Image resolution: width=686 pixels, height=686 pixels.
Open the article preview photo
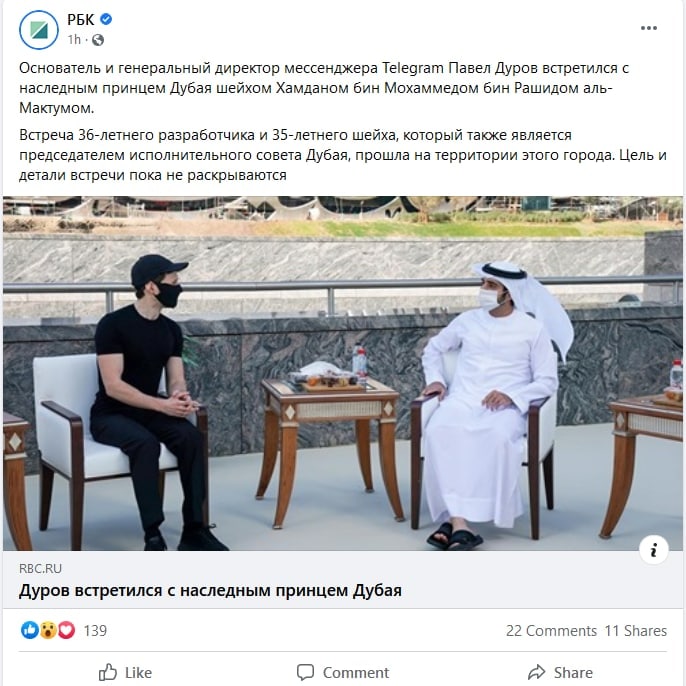click(343, 373)
